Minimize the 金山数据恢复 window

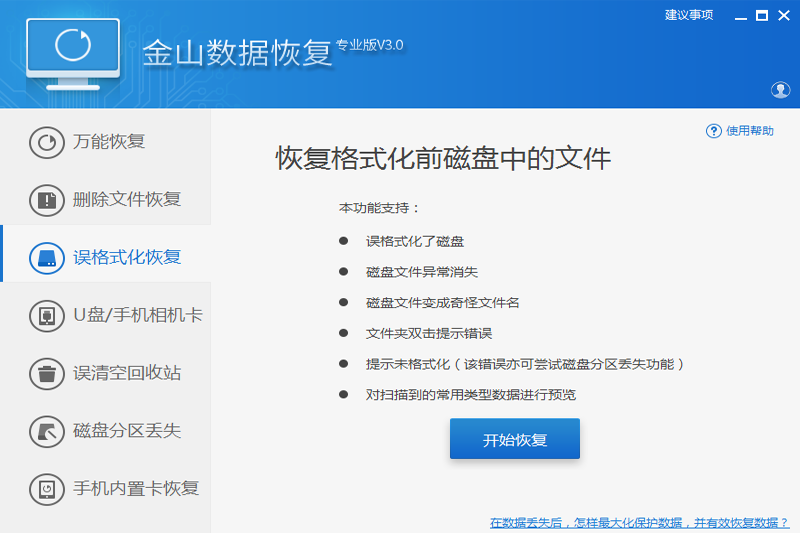pyautogui.click(x=740, y=16)
